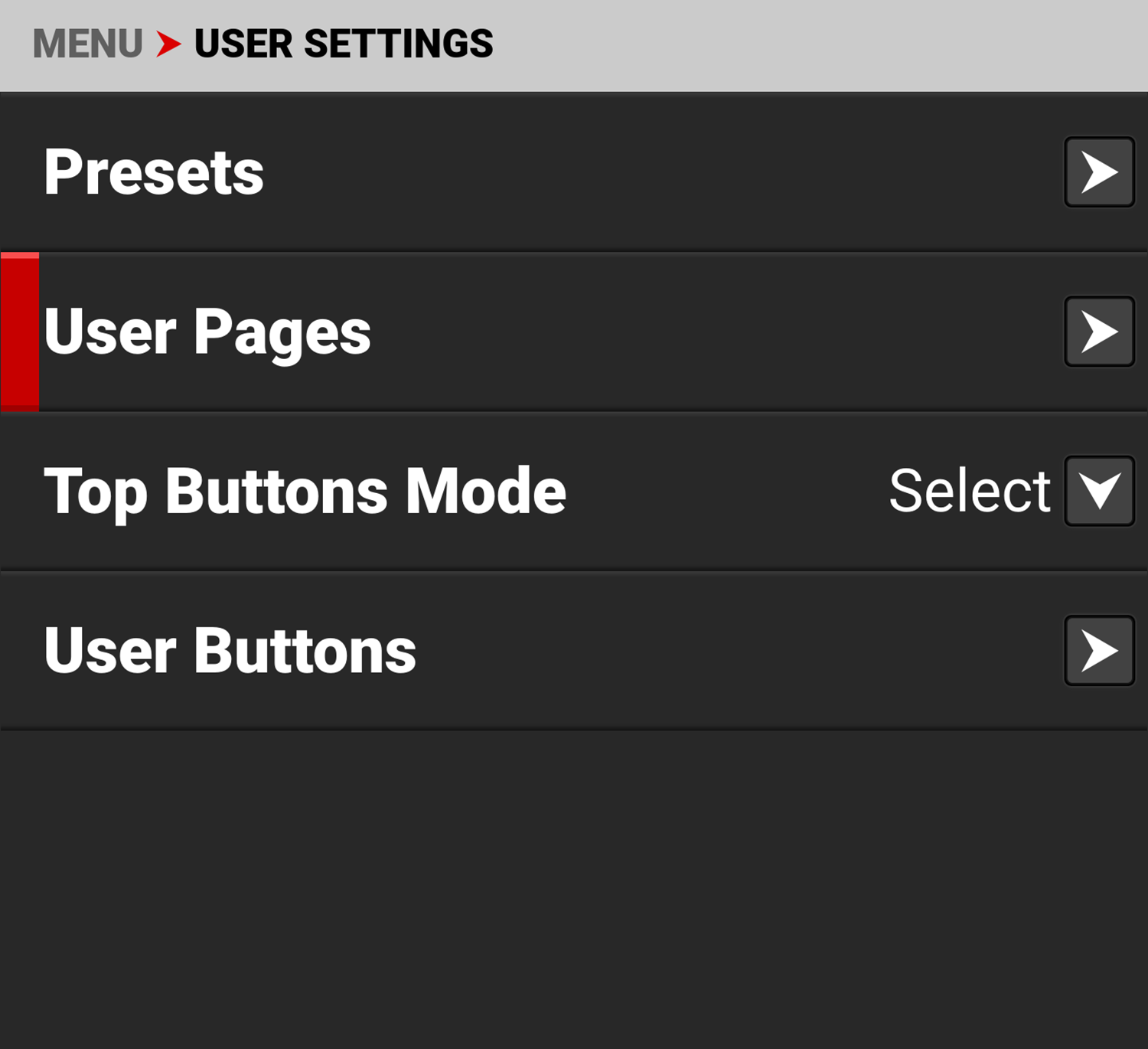This screenshot has width=1148, height=1049.
Task: Click the red breadcrumb arrow after MENU
Action: [x=168, y=44]
